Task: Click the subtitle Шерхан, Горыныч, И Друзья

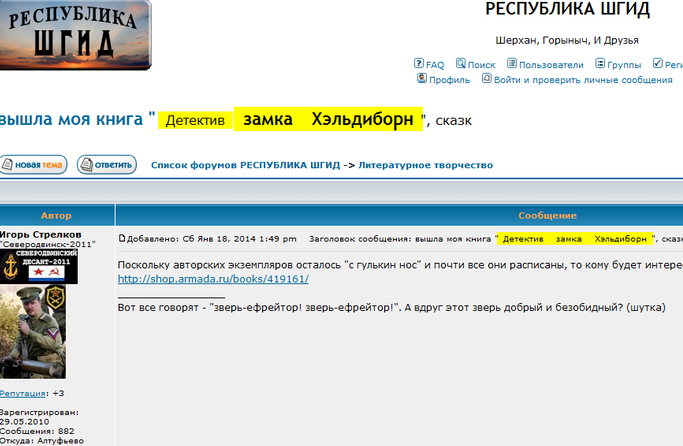Action: 567,41
